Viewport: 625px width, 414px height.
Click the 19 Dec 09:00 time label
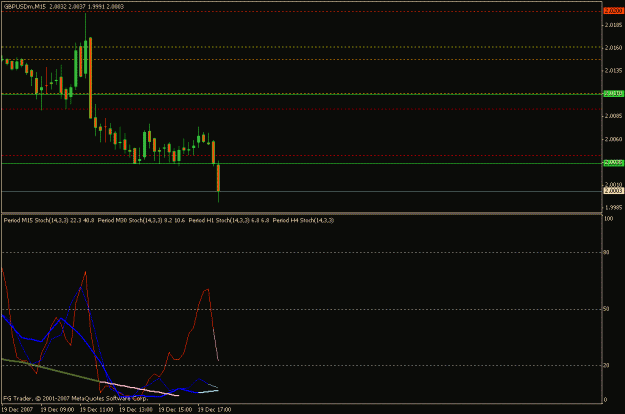point(57,409)
